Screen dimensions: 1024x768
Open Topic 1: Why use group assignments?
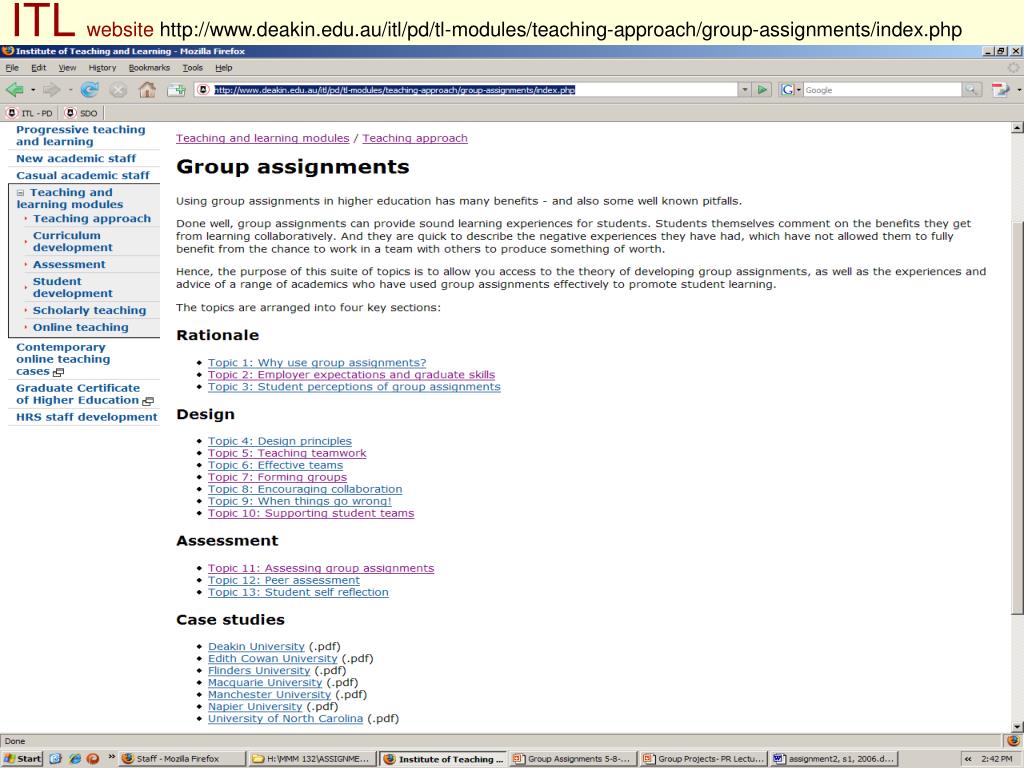tap(317, 362)
